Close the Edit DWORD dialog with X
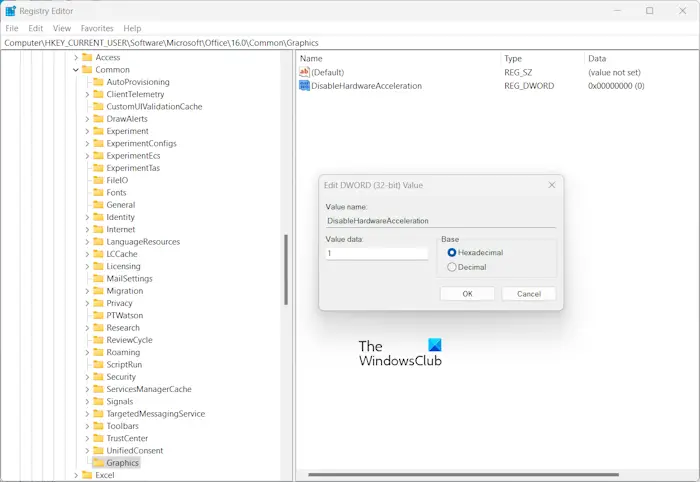 coord(552,185)
